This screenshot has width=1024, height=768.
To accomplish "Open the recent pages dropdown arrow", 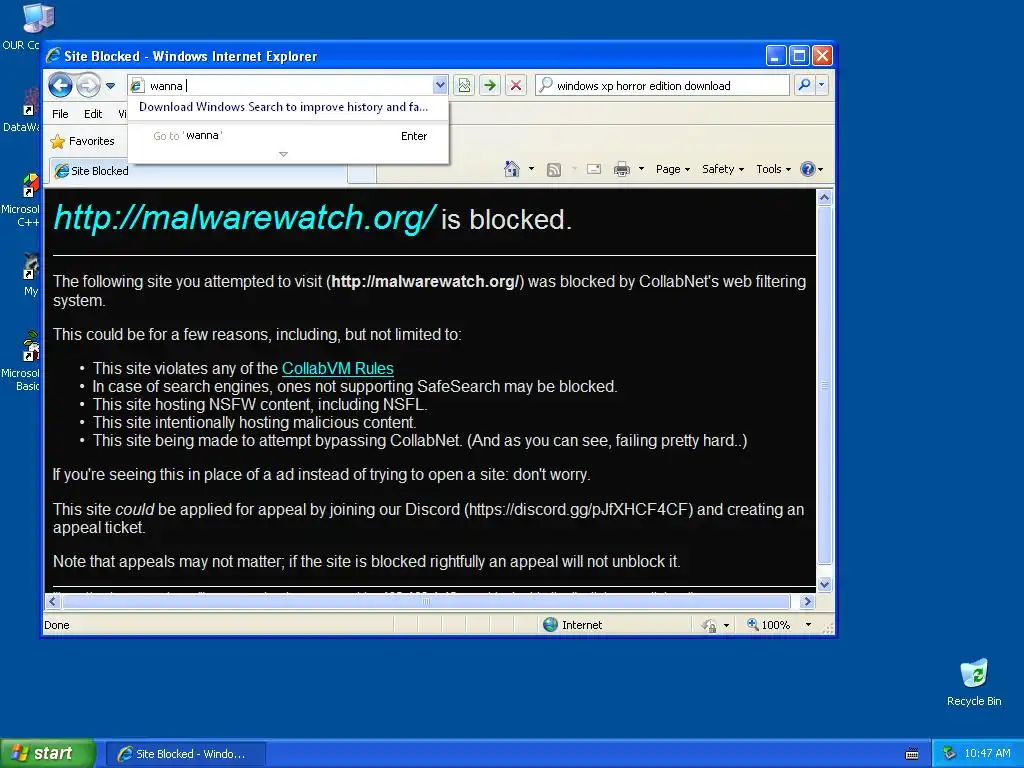I will (x=110, y=86).
